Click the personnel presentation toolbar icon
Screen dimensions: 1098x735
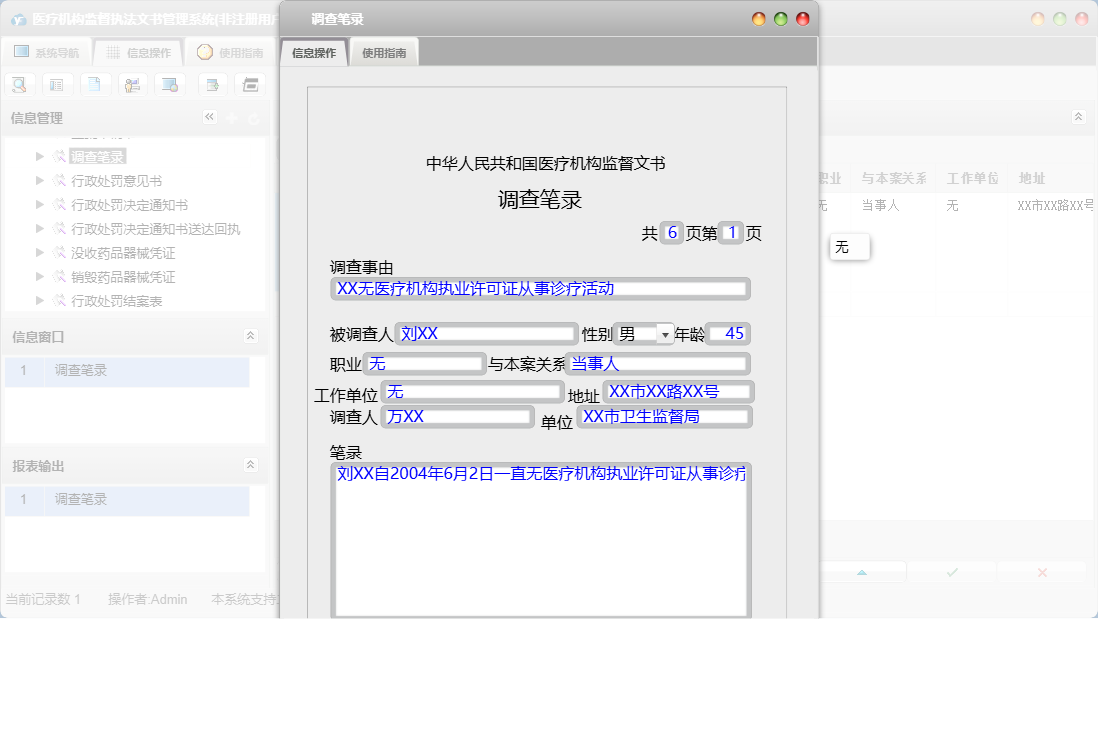[x=132, y=84]
